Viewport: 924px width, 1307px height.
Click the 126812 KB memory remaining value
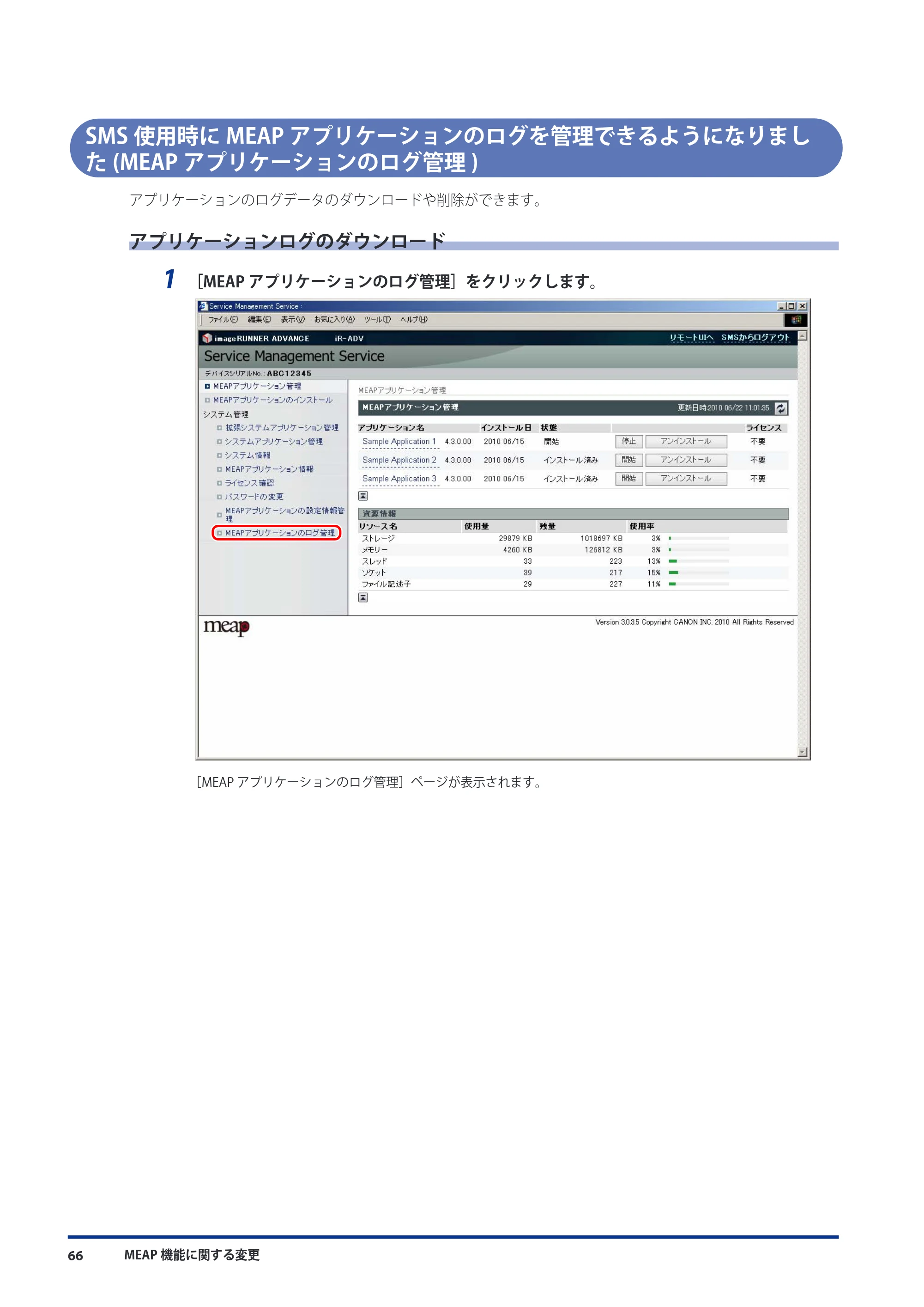[604, 550]
